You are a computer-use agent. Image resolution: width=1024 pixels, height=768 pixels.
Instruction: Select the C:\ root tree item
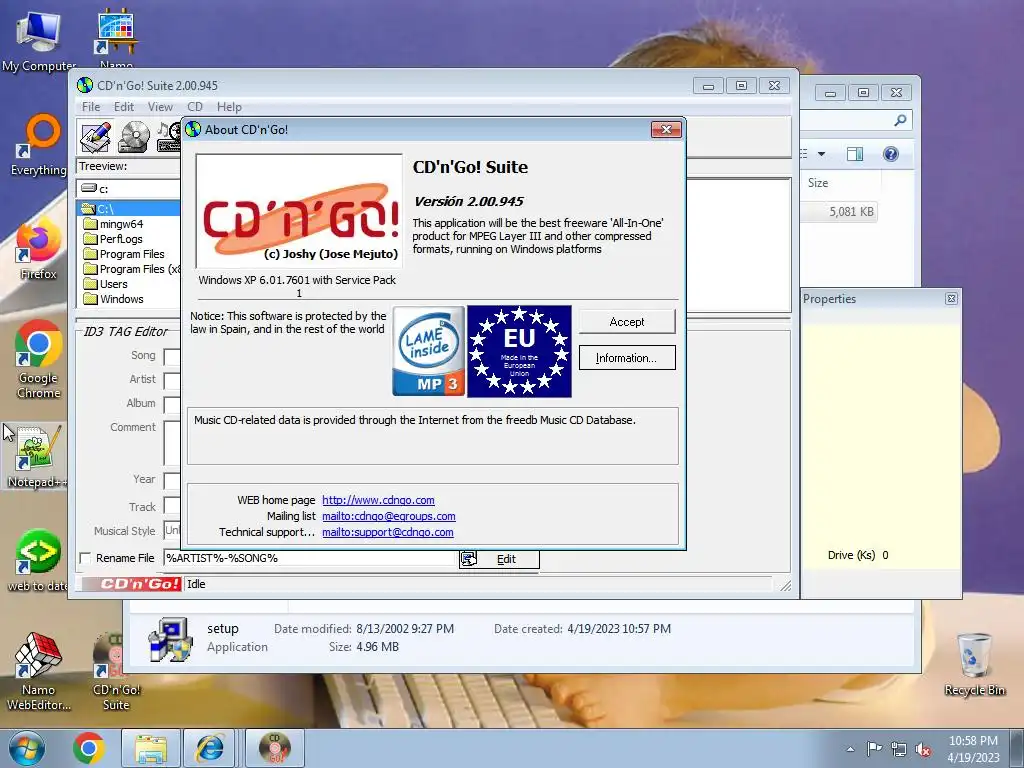129,208
